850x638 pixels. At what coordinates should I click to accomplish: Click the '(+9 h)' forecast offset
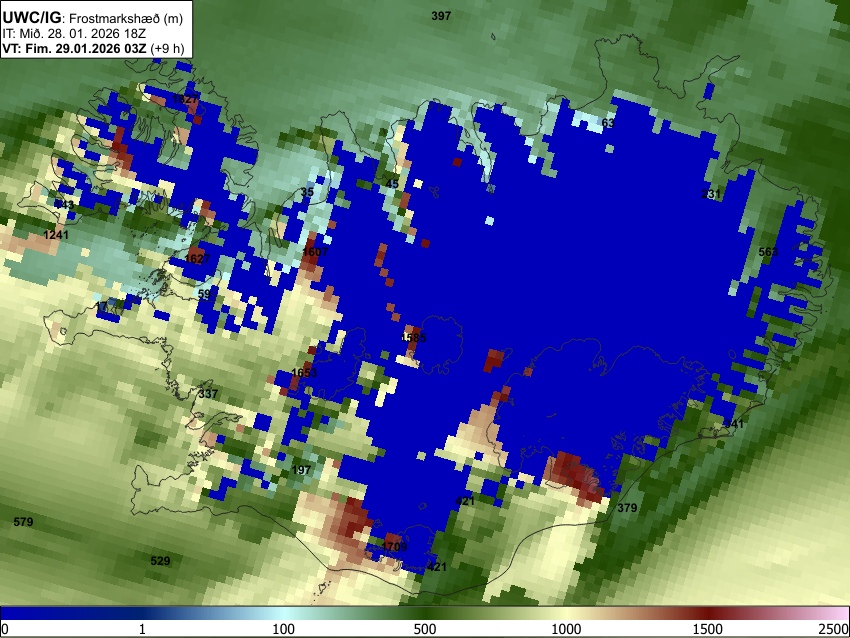pyautogui.click(x=167, y=48)
